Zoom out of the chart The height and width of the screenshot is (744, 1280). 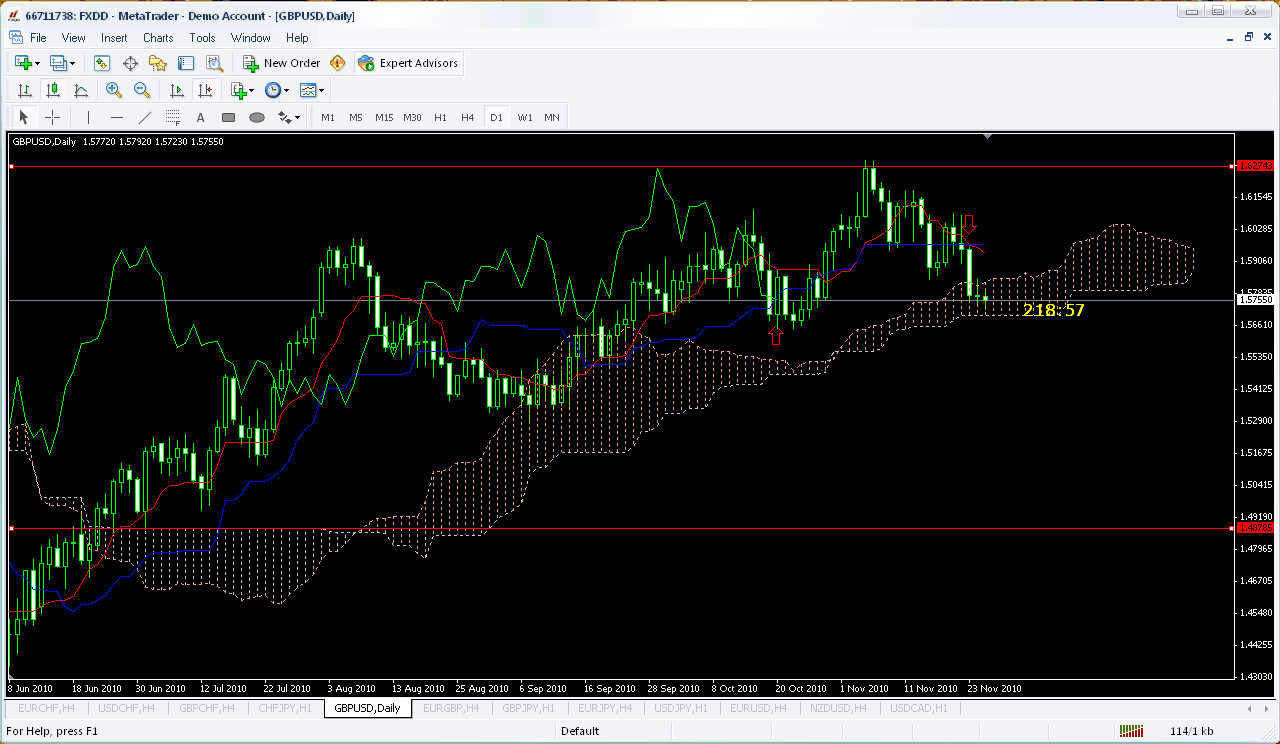click(x=142, y=90)
